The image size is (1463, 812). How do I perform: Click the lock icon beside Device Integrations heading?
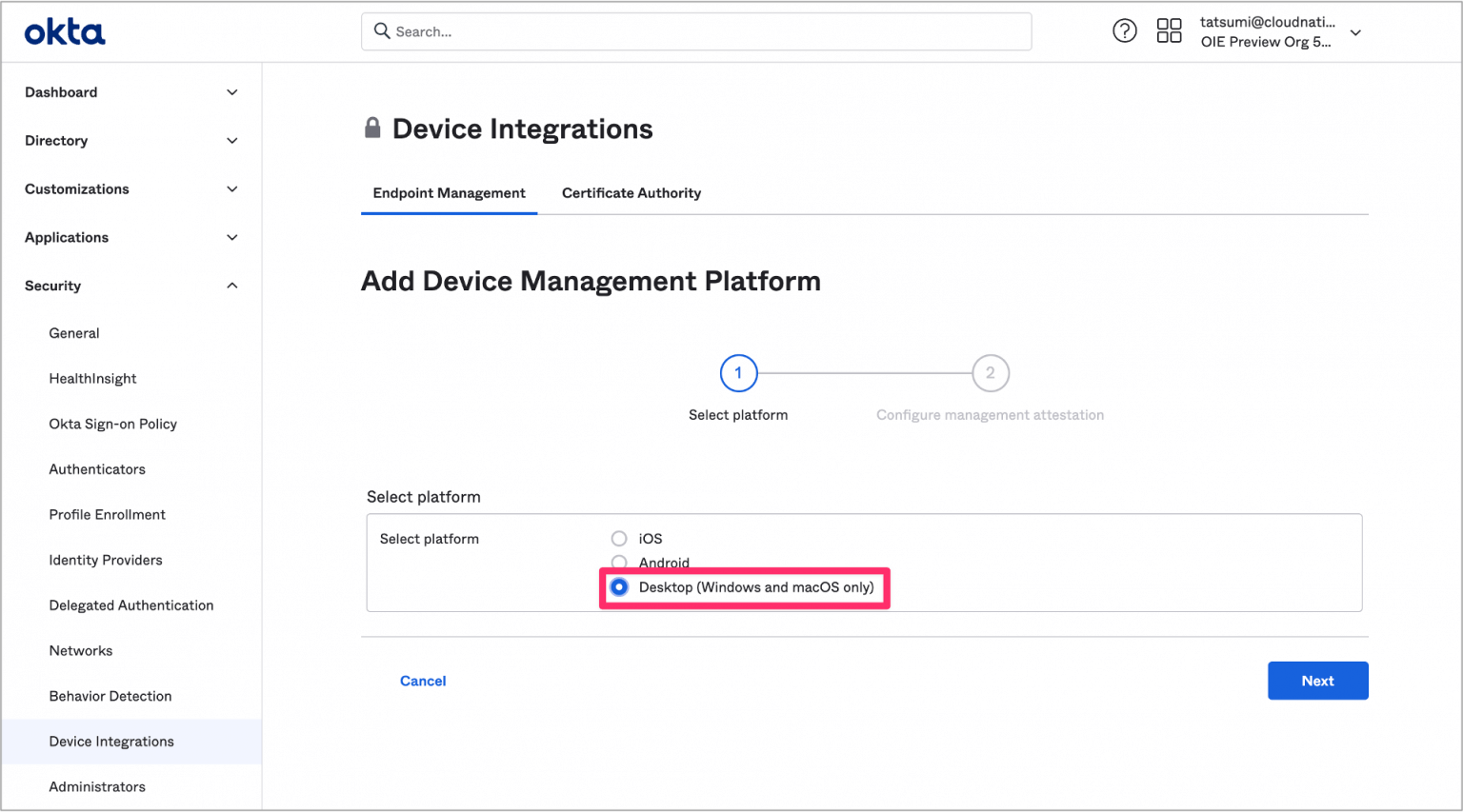click(372, 127)
